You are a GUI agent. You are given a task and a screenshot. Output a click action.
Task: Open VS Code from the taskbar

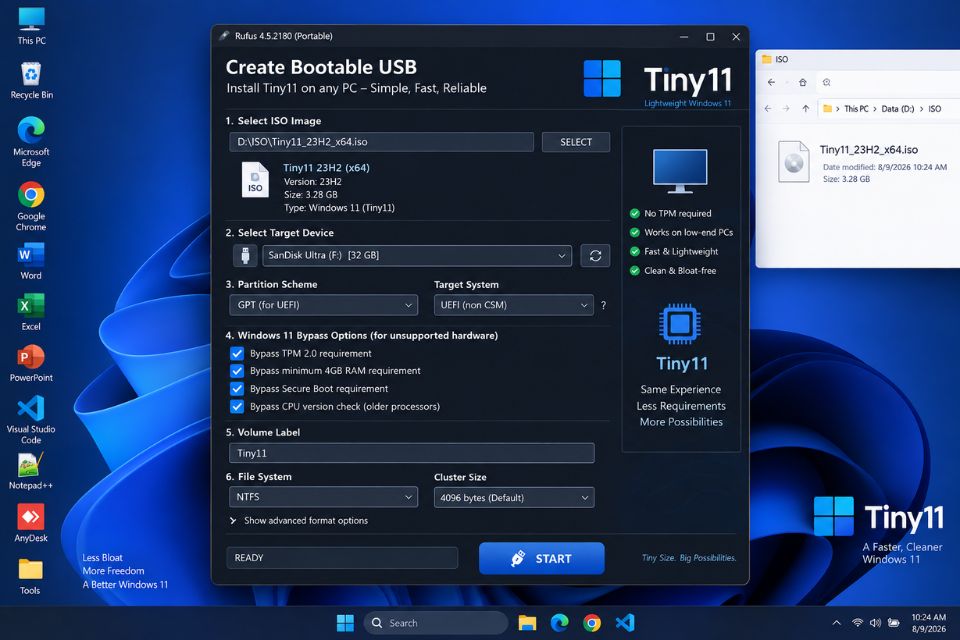[624, 623]
